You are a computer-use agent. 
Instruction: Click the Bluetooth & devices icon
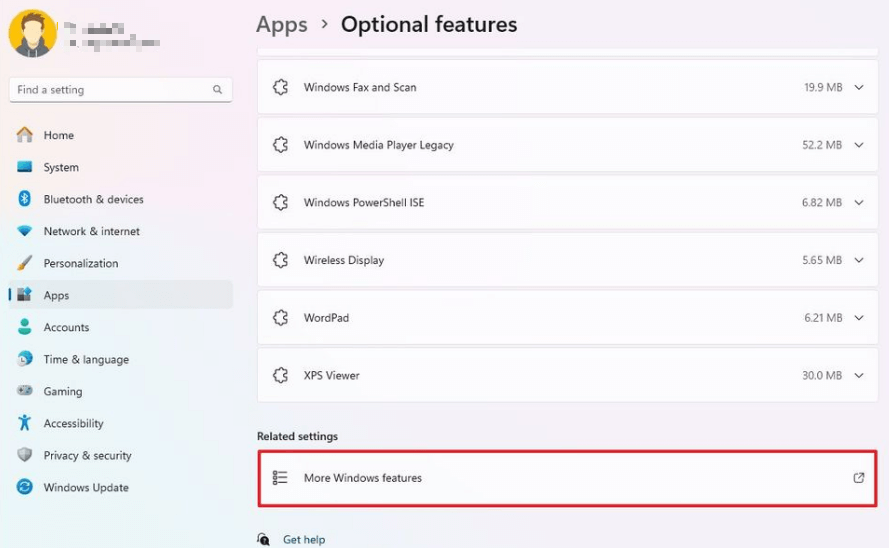[x=25, y=199]
